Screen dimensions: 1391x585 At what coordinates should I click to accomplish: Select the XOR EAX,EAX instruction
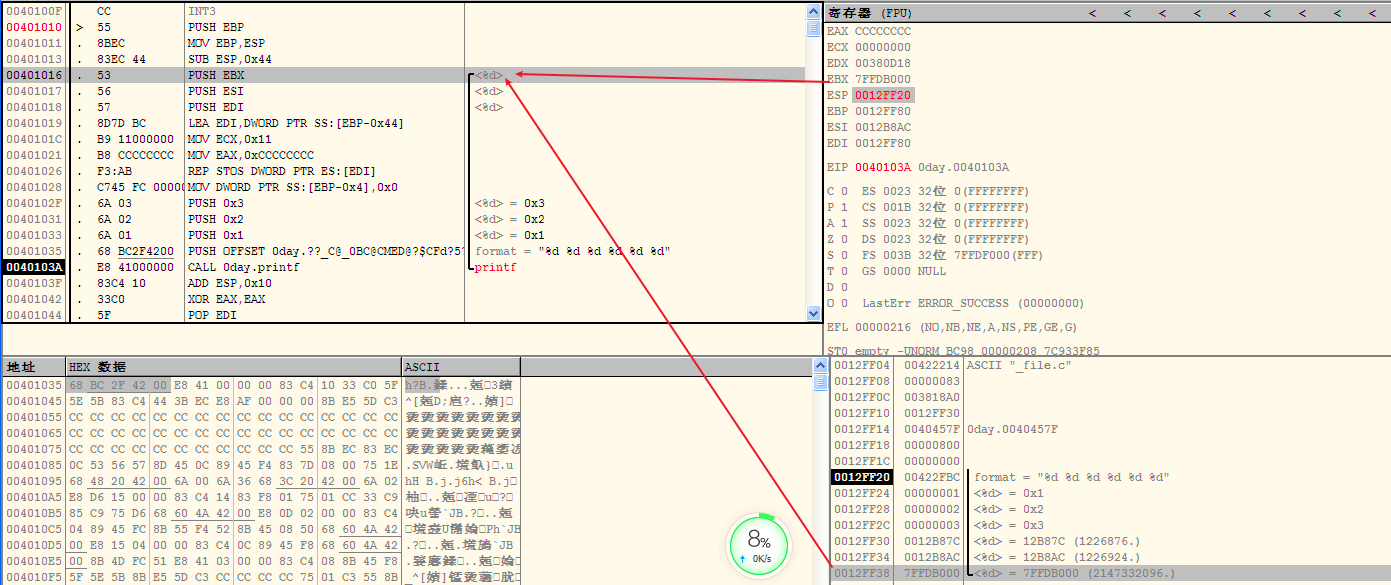223,299
